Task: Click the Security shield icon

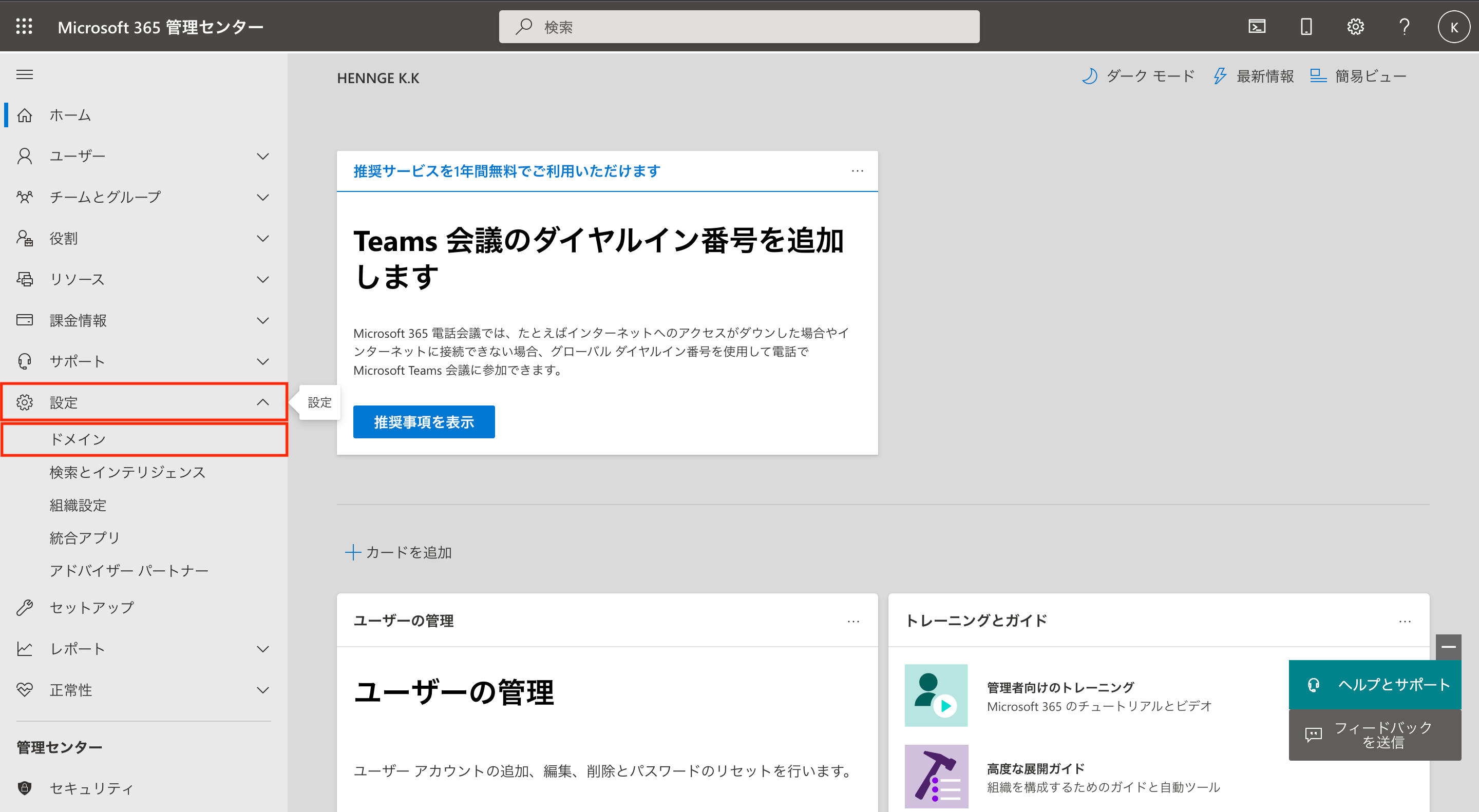Action: [x=24, y=788]
